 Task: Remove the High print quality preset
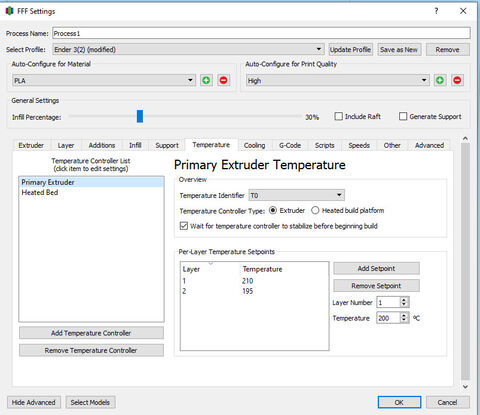coord(457,80)
